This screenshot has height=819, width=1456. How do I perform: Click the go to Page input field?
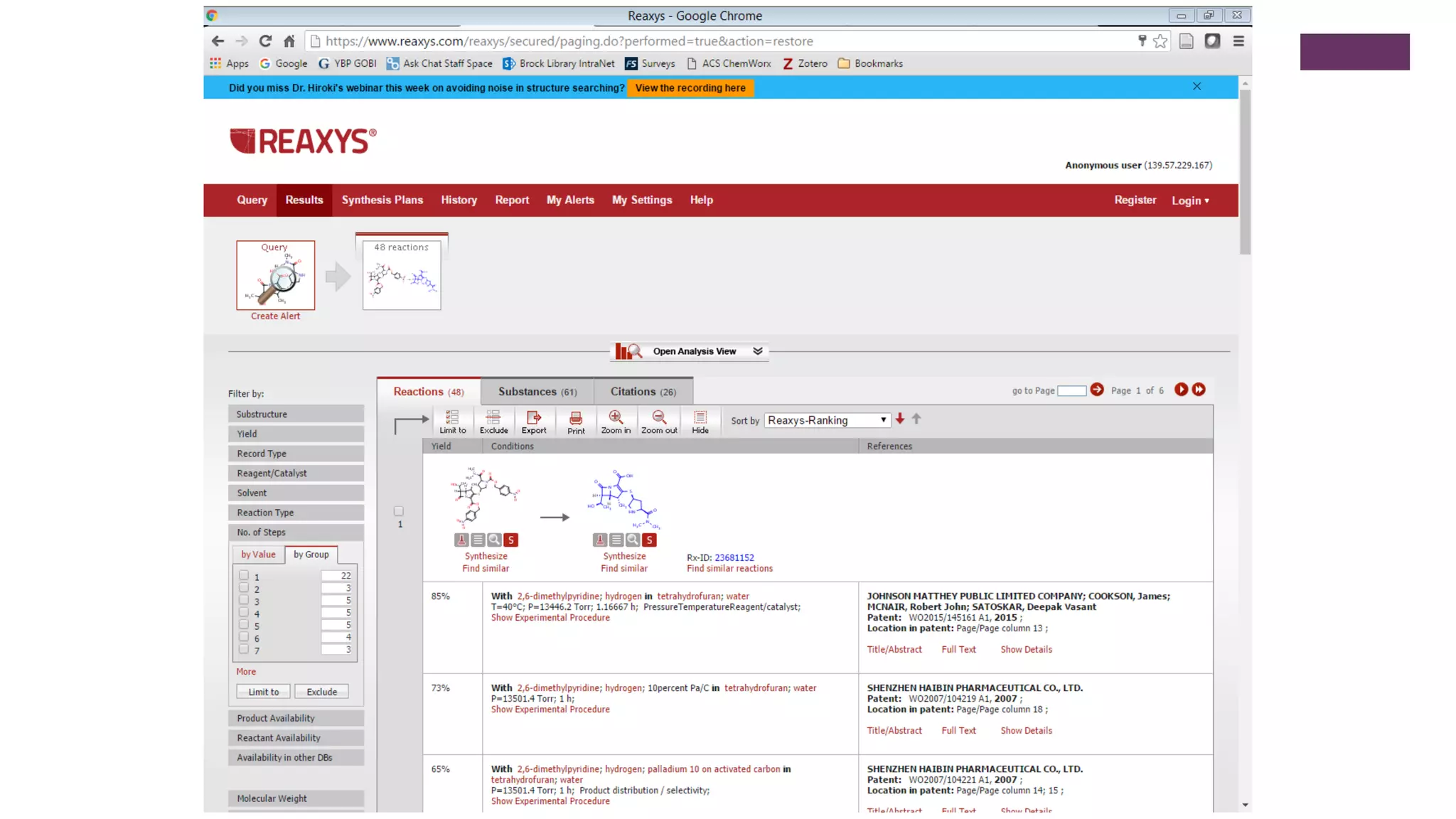click(1071, 390)
